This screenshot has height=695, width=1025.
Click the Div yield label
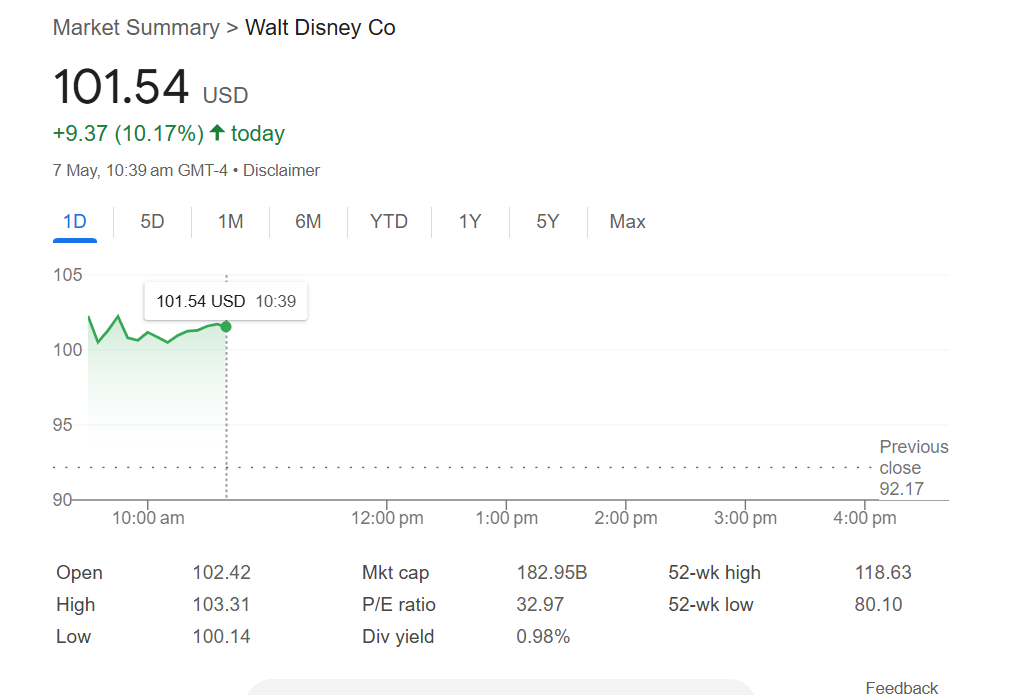pyautogui.click(x=398, y=636)
